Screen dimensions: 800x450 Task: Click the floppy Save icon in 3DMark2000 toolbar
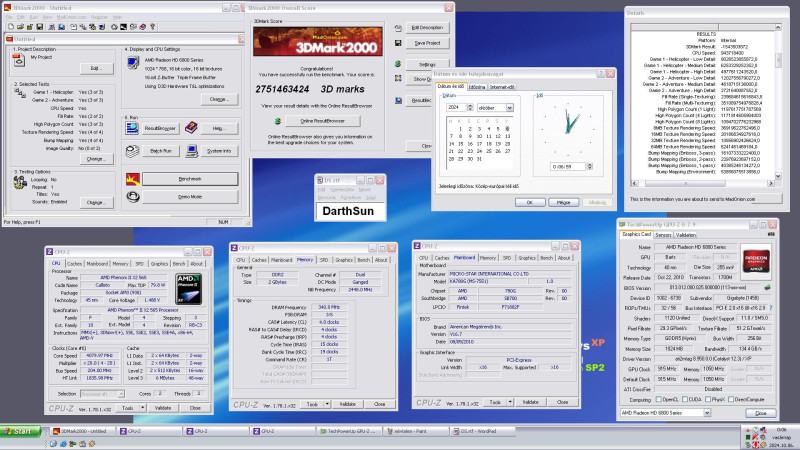coord(39,27)
